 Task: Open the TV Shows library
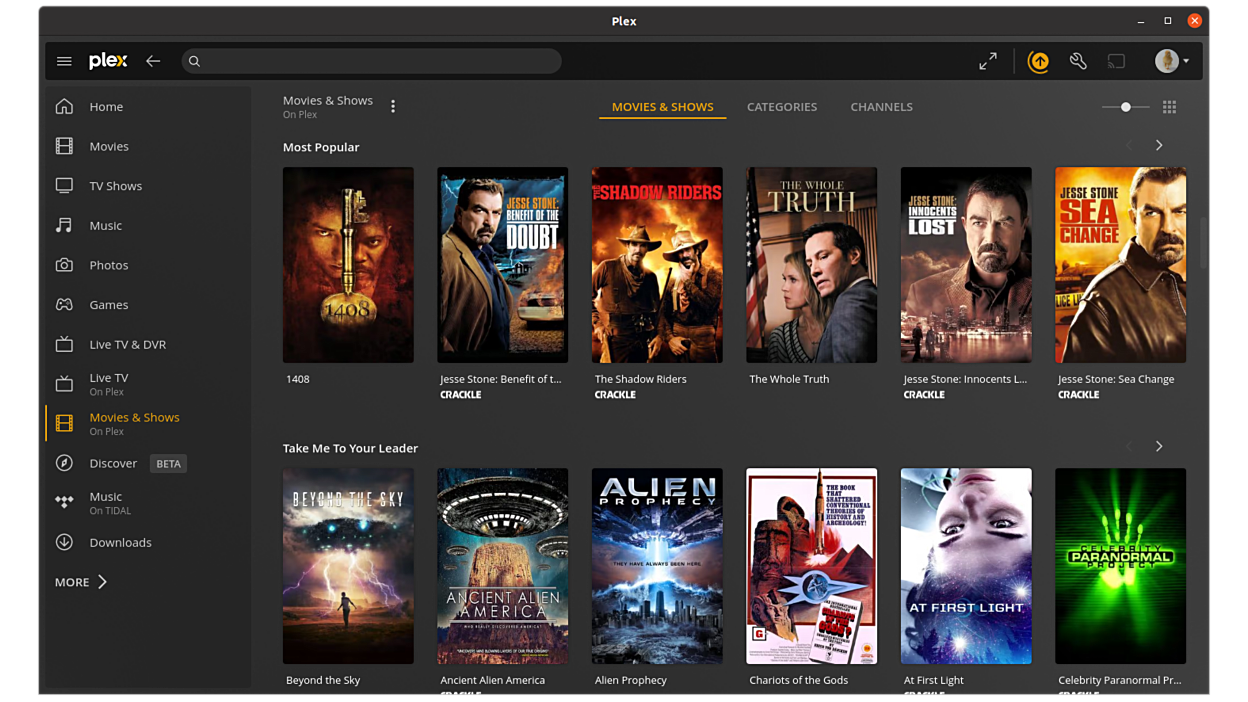coord(113,185)
